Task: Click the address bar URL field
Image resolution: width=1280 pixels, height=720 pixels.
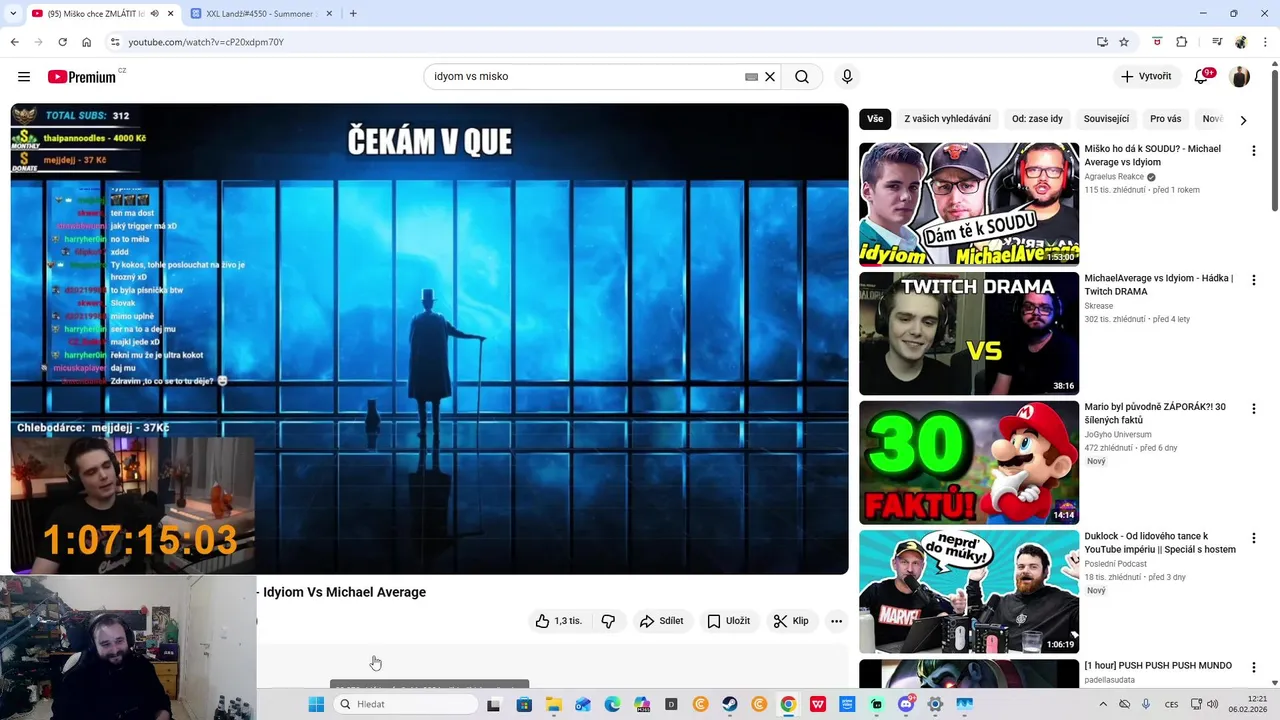Action: [600, 42]
